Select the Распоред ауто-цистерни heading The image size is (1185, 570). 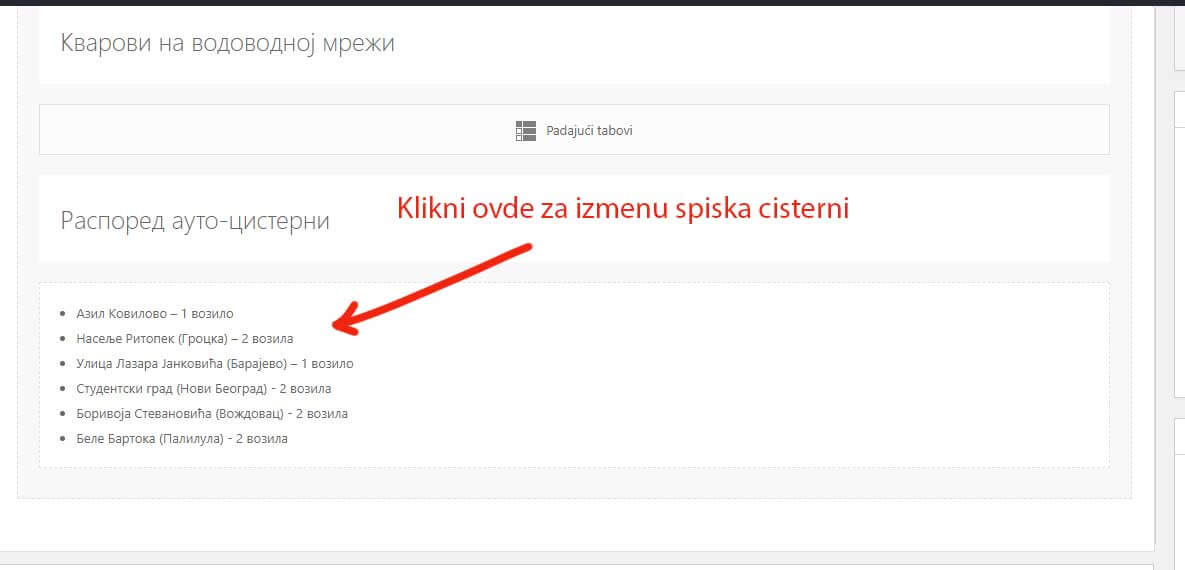point(195,221)
